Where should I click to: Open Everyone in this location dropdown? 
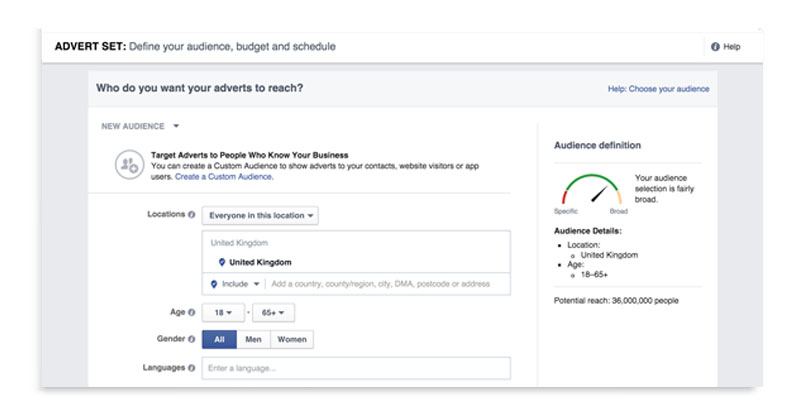coord(260,215)
